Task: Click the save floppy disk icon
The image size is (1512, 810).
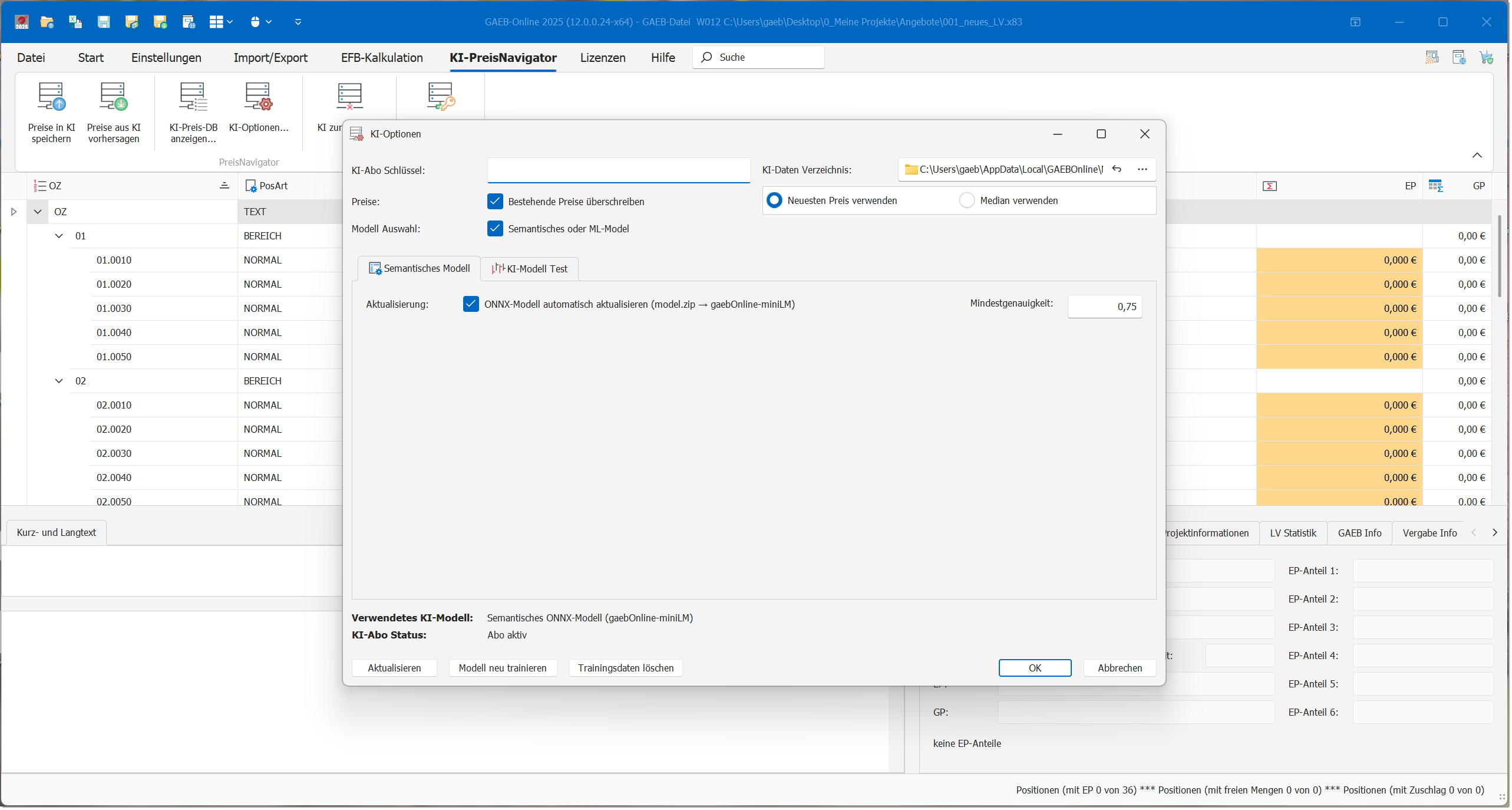Action: pos(104,22)
